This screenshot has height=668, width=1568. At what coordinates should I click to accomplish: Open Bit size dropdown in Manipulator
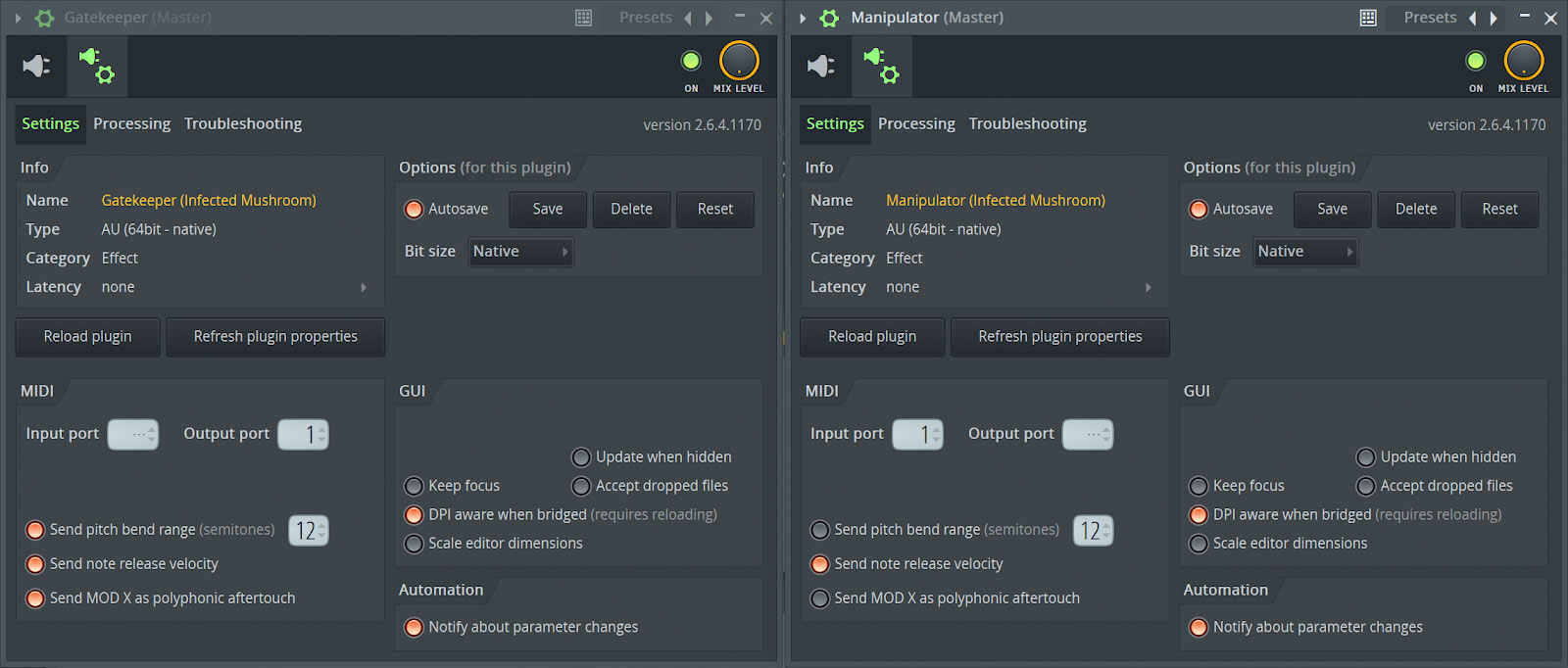(x=1305, y=252)
